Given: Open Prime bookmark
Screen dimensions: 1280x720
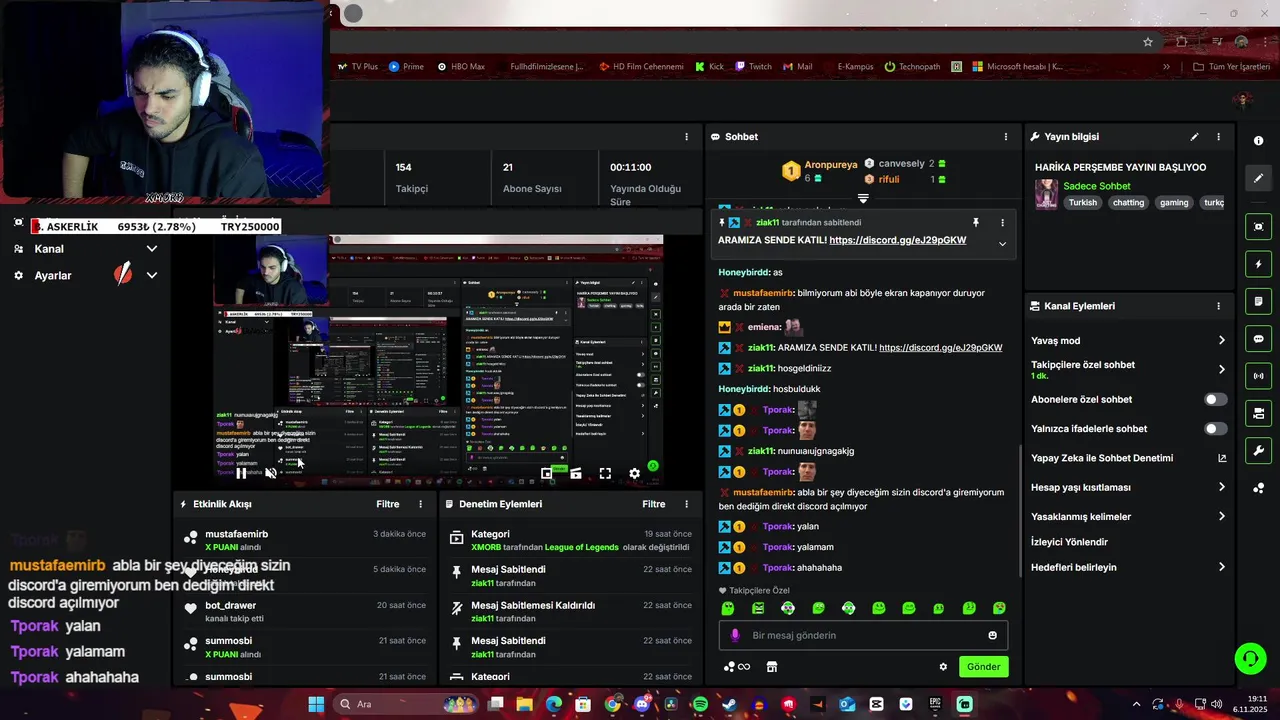Looking at the screenshot, I should (406, 67).
